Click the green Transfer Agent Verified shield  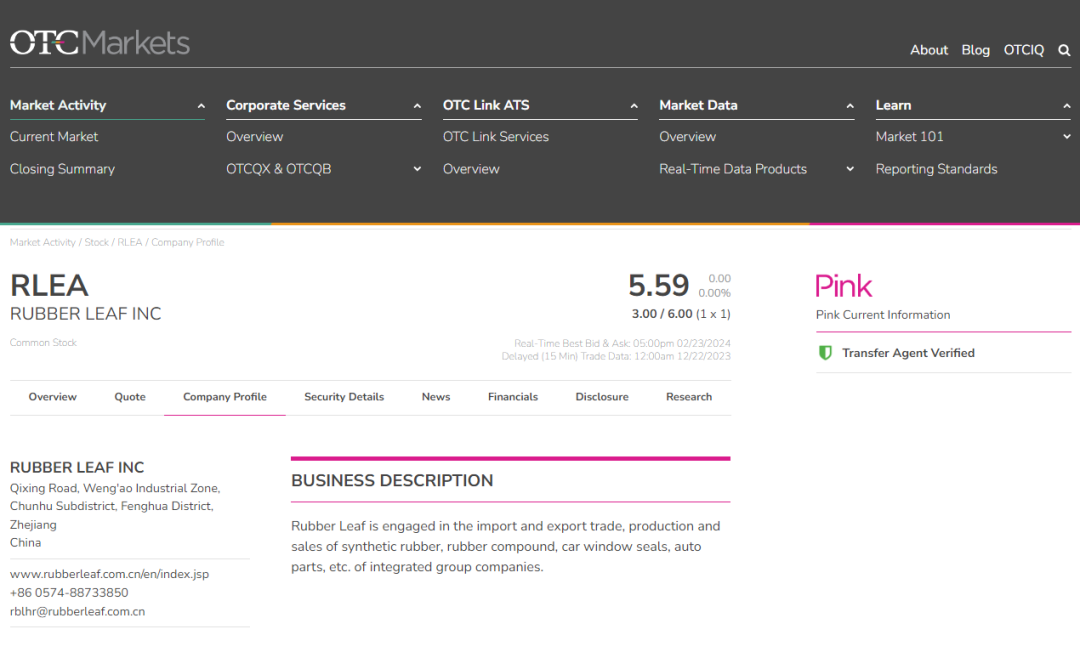coord(825,353)
